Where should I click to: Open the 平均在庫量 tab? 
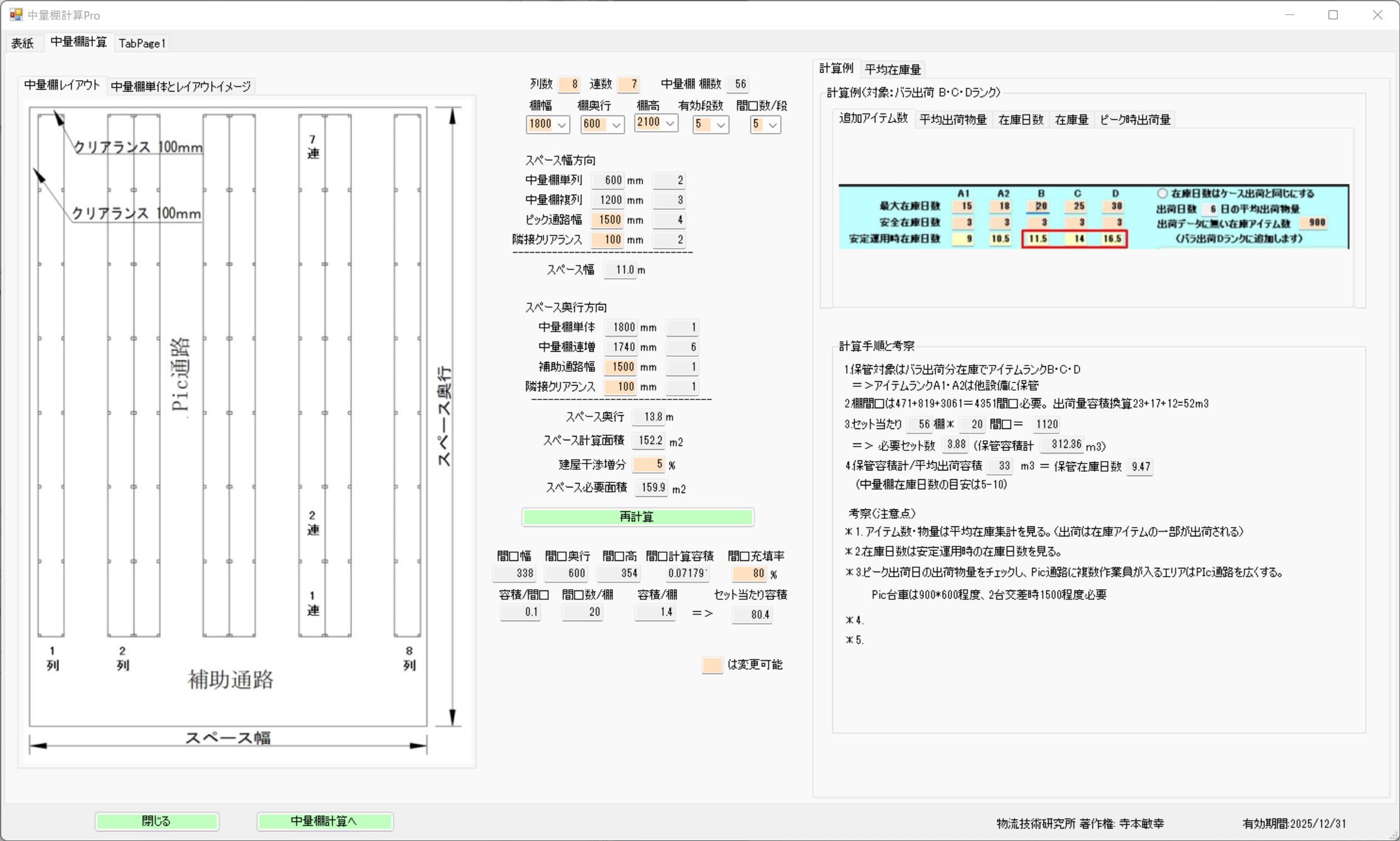(x=893, y=70)
